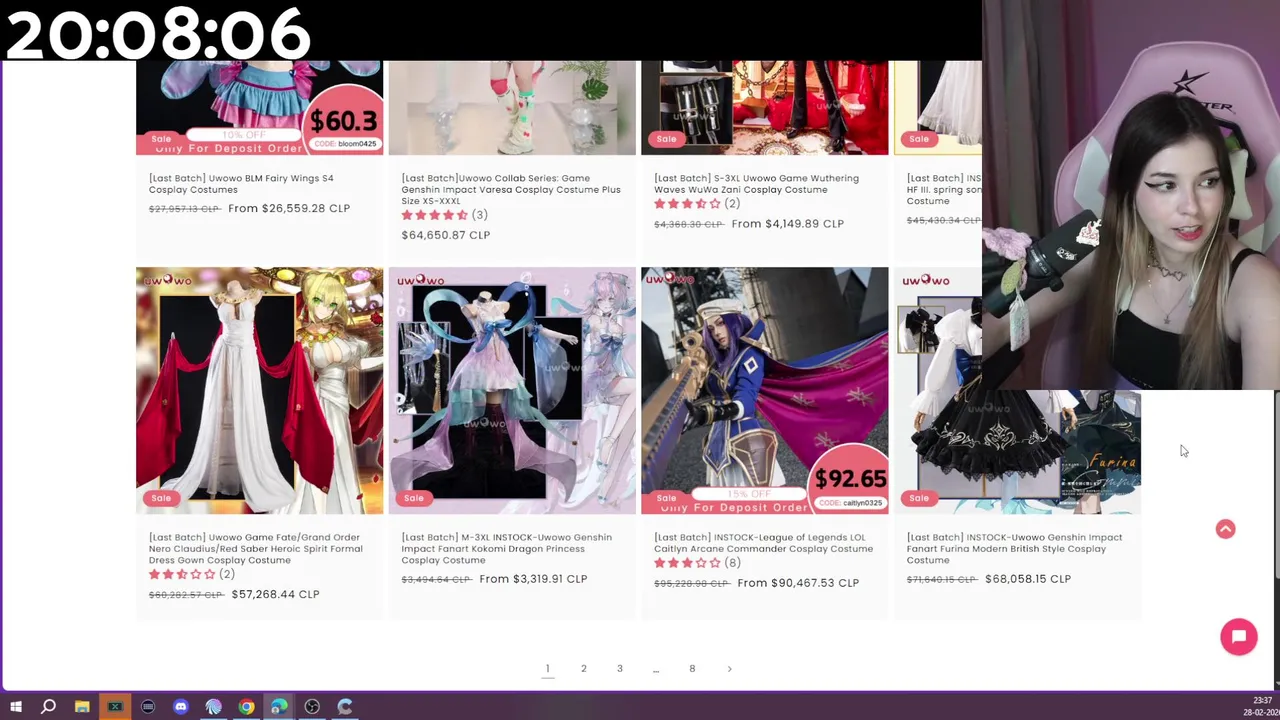1280x720 pixels.
Task: Click price $64,650.87 CLP
Action: [446, 235]
